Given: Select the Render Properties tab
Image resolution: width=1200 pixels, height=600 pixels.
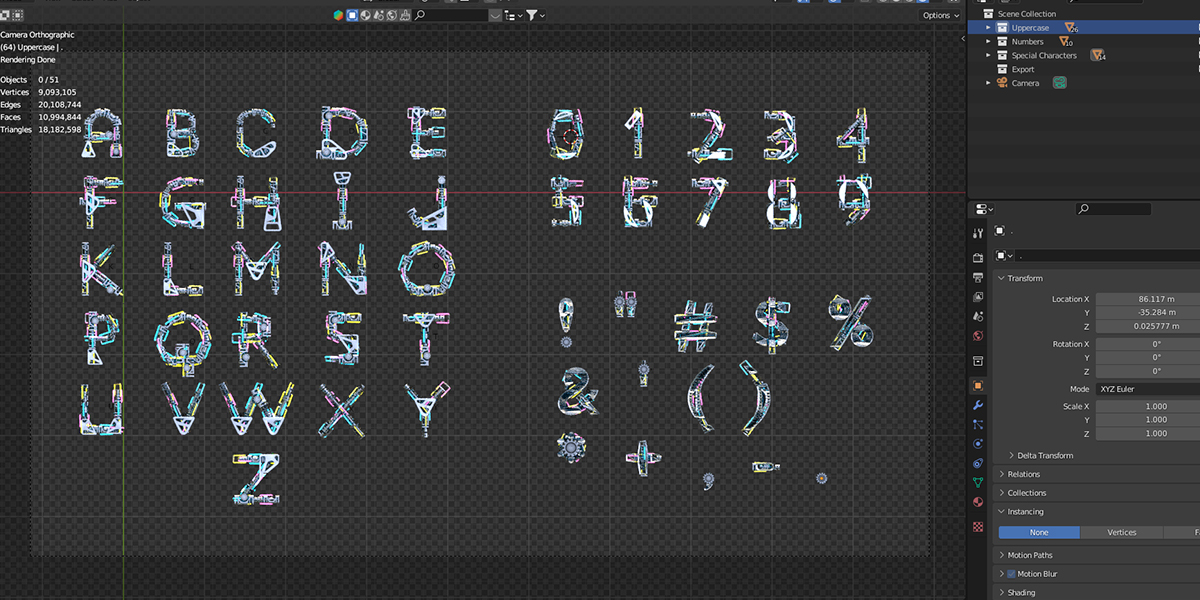Looking at the screenshot, I should (977, 257).
